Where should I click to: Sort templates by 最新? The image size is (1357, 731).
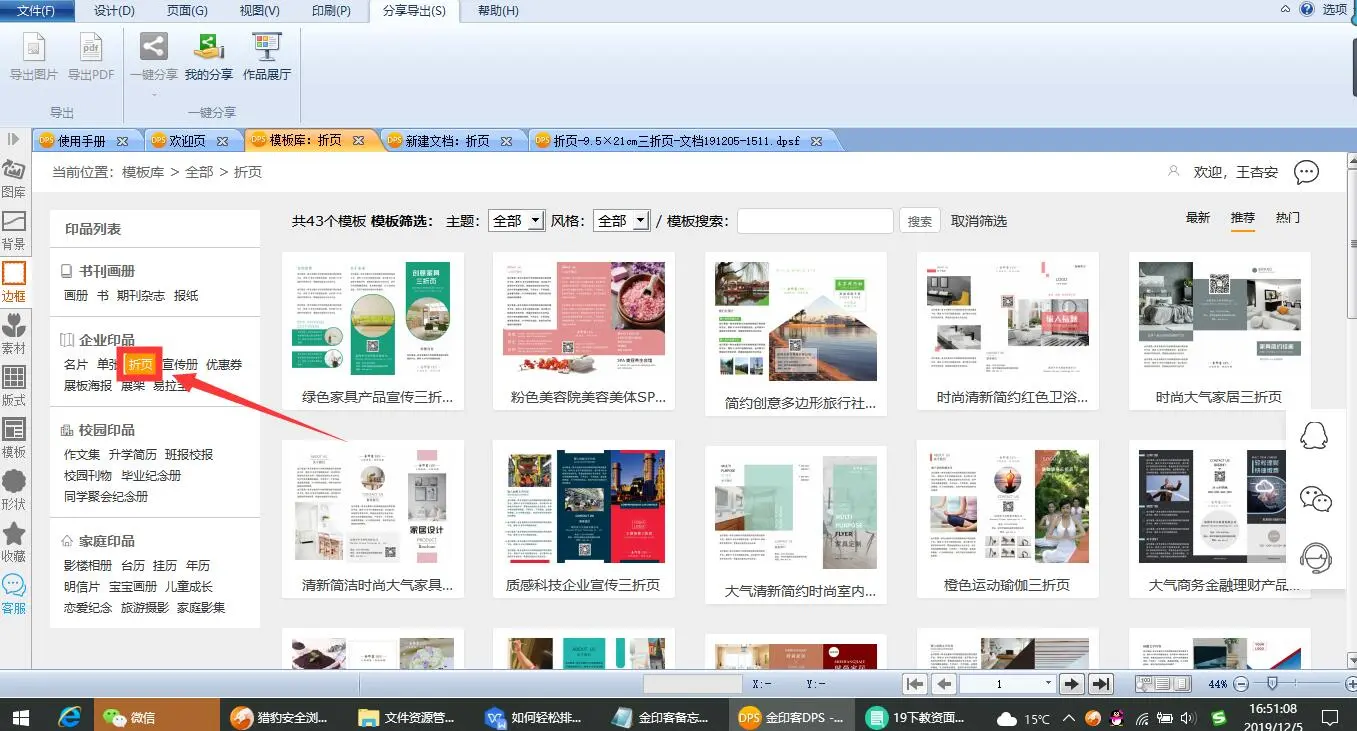pyautogui.click(x=1198, y=218)
